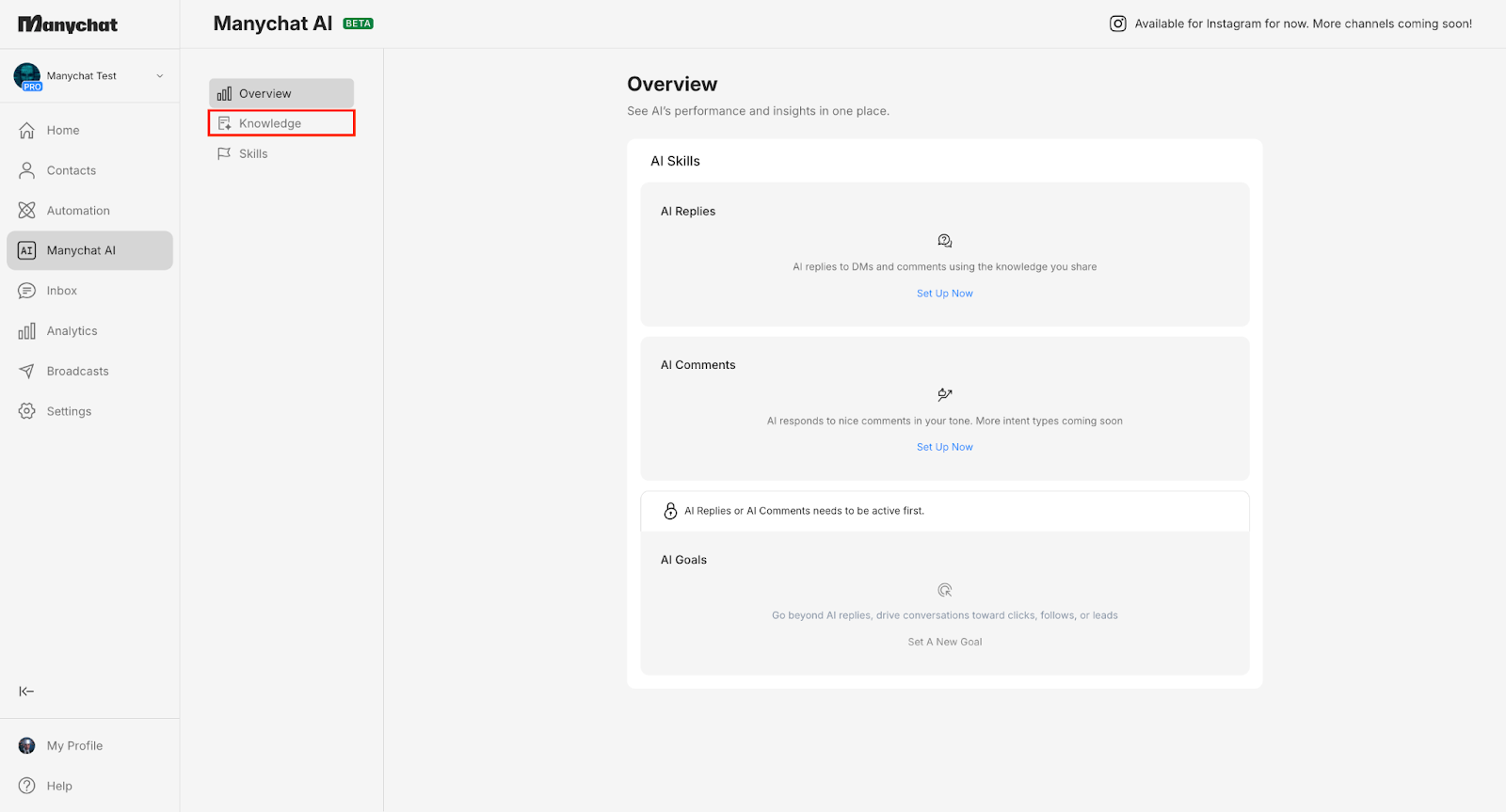1506x812 pixels.
Task: Collapse the left sidebar
Action: pos(26,692)
